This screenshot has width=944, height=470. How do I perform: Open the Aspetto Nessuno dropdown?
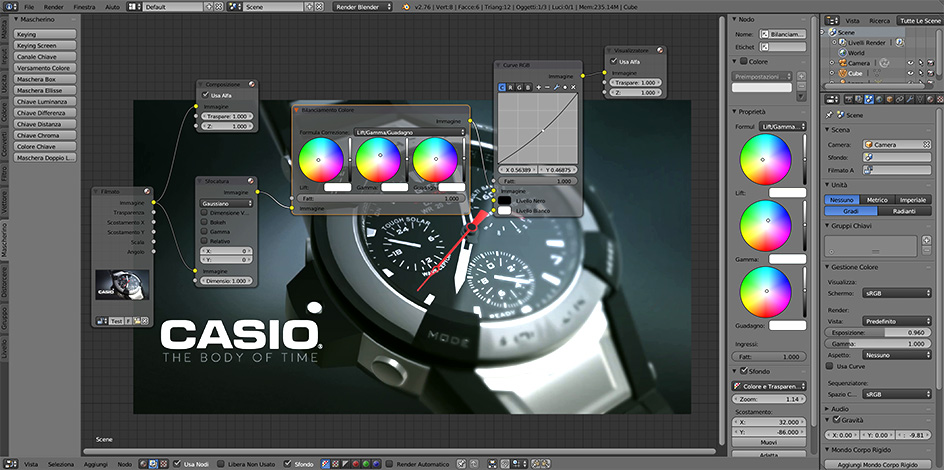click(x=897, y=355)
